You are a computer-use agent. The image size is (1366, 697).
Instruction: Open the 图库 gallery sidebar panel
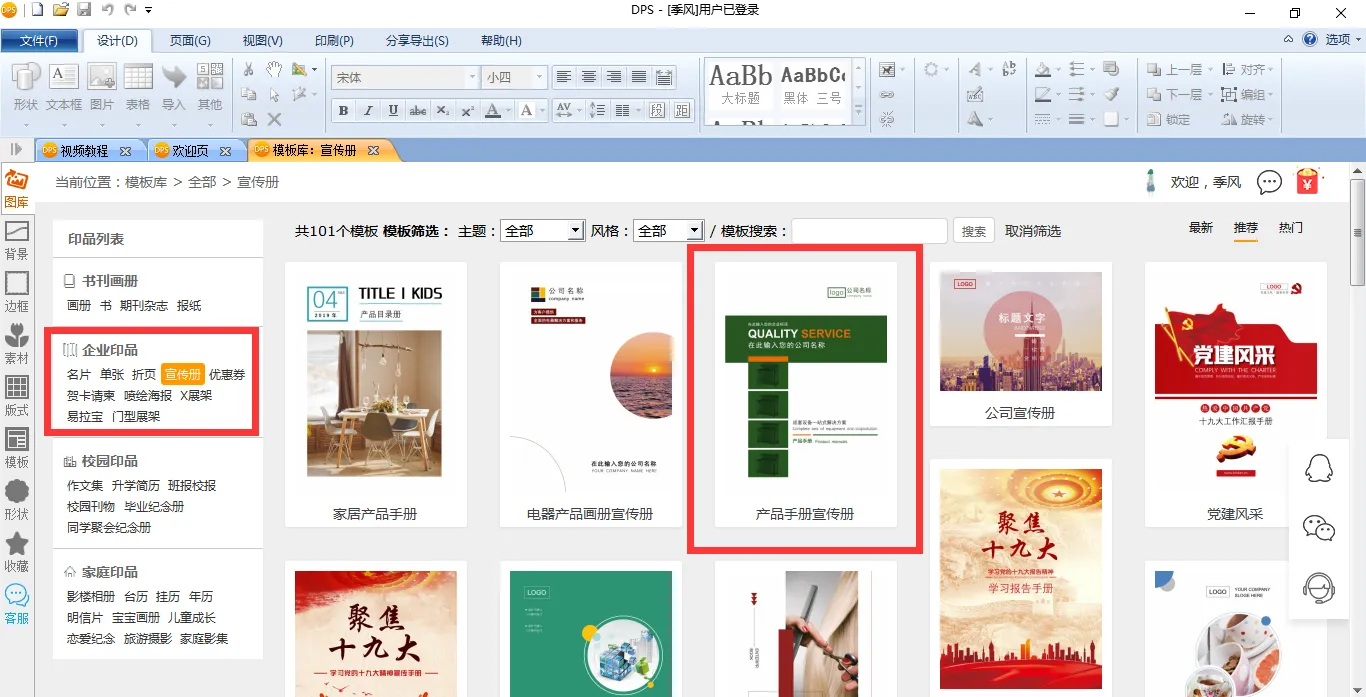pyautogui.click(x=16, y=189)
